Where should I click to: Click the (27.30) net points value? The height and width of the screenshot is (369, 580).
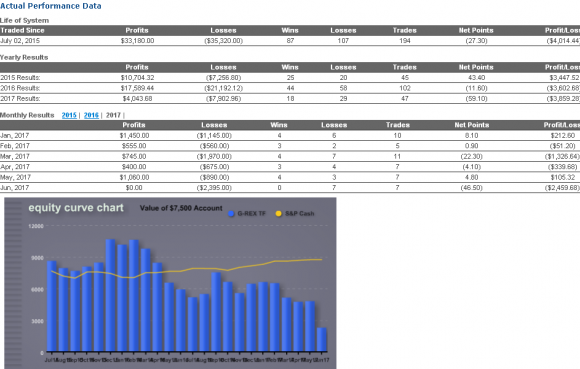pyautogui.click(x=476, y=41)
